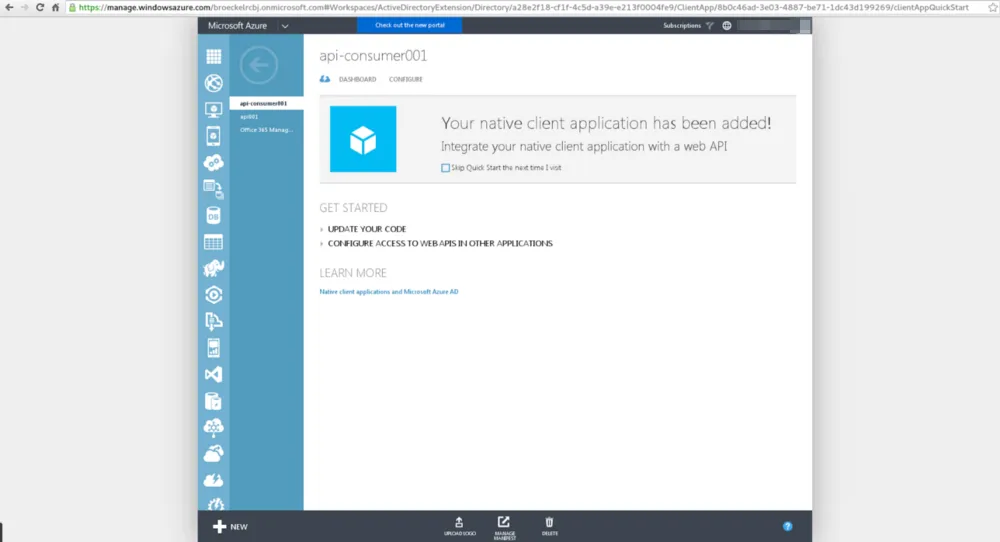Viewport: 1000px width, 542px height.
Task: Click the Microsoft Azure logo text
Action: pyautogui.click(x=237, y=26)
